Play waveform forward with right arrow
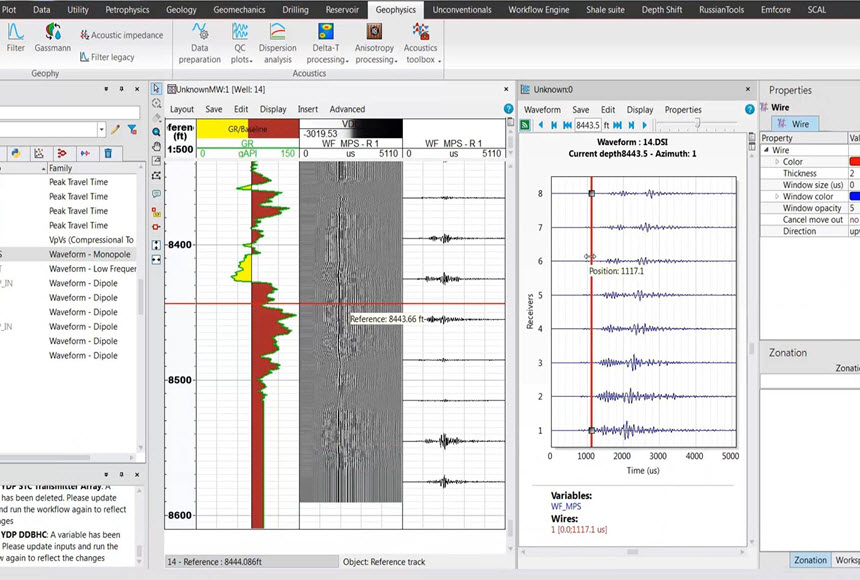Image resolution: width=860 pixels, height=580 pixels. (644, 125)
